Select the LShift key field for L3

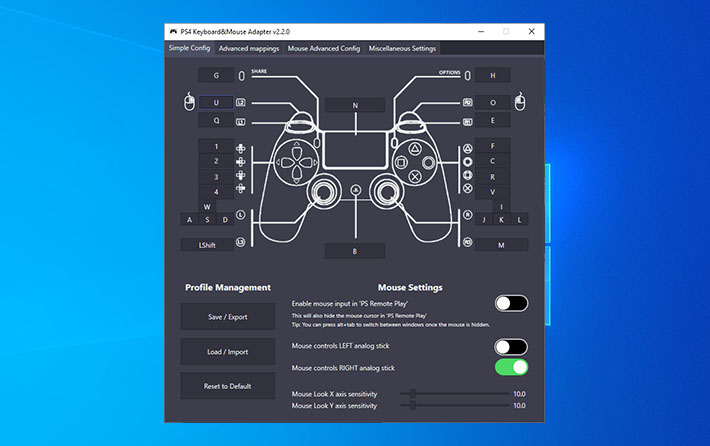point(207,245)
